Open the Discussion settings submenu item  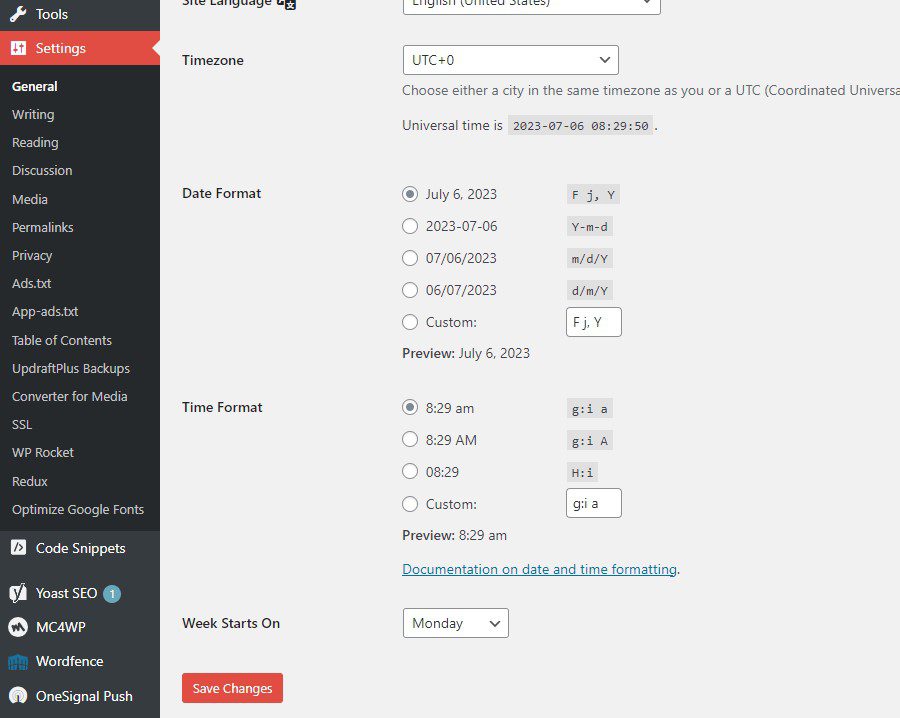[42, 170]
